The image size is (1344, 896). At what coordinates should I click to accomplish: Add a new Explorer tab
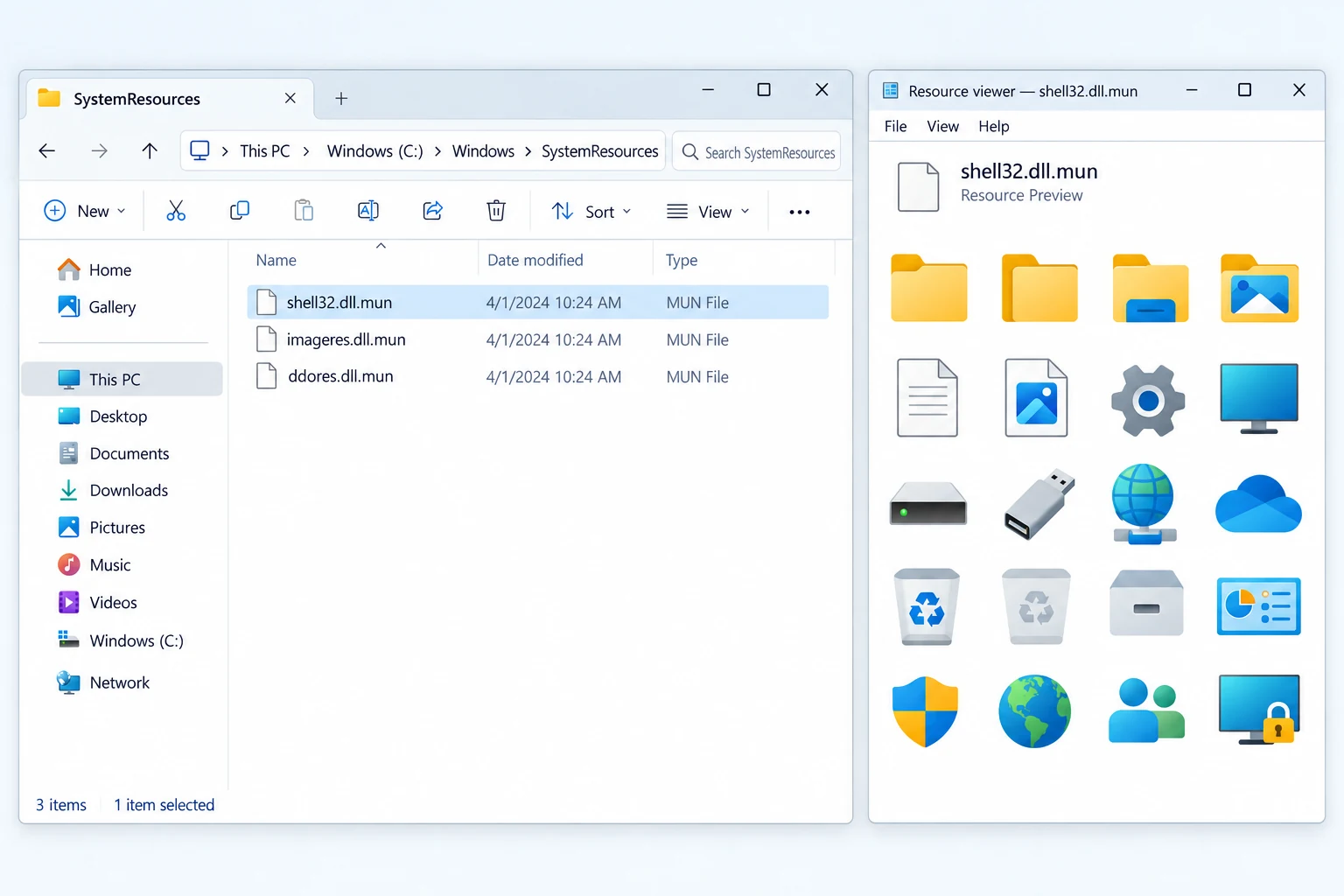pyautogui.click(x=341, y=99)
